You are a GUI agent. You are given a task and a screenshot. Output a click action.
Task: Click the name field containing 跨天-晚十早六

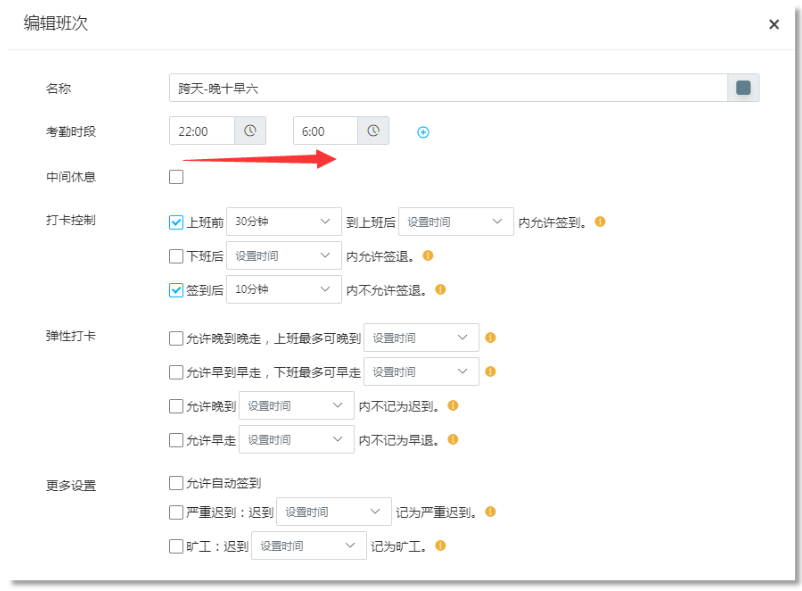click(447, 88)
